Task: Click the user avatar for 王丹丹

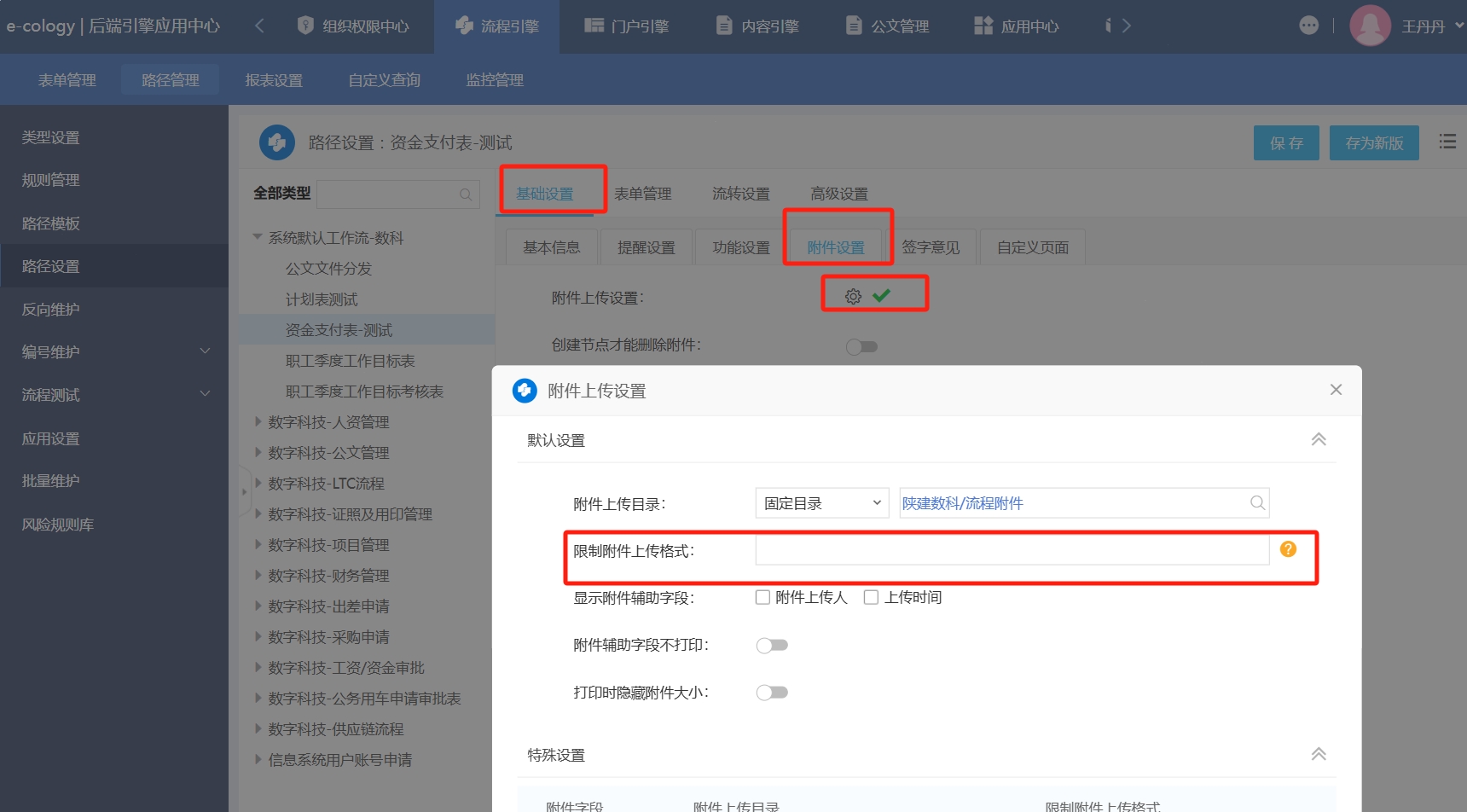Action: pos(1370,26)
